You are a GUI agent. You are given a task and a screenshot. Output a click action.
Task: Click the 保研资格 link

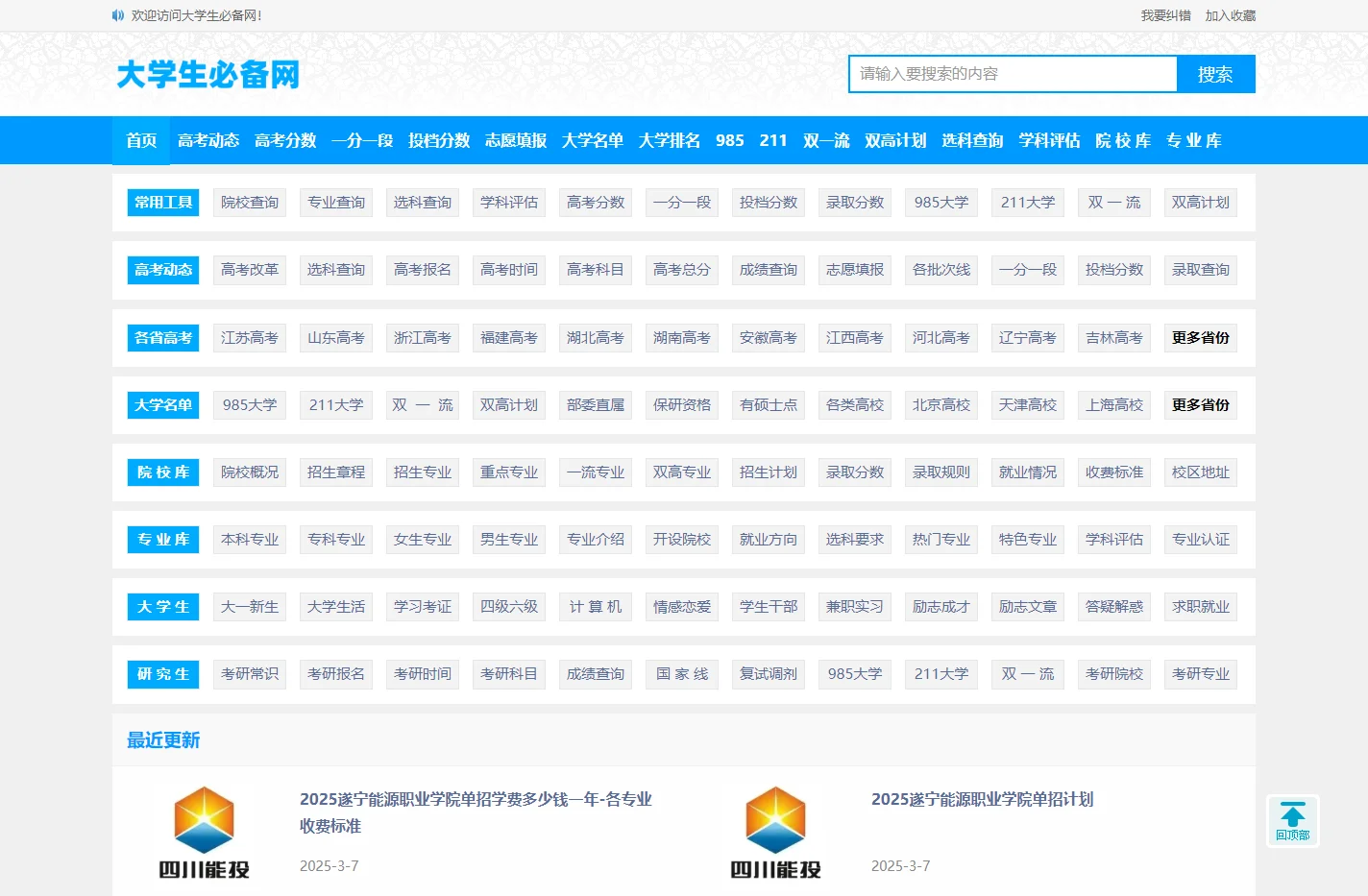(682, 405)
